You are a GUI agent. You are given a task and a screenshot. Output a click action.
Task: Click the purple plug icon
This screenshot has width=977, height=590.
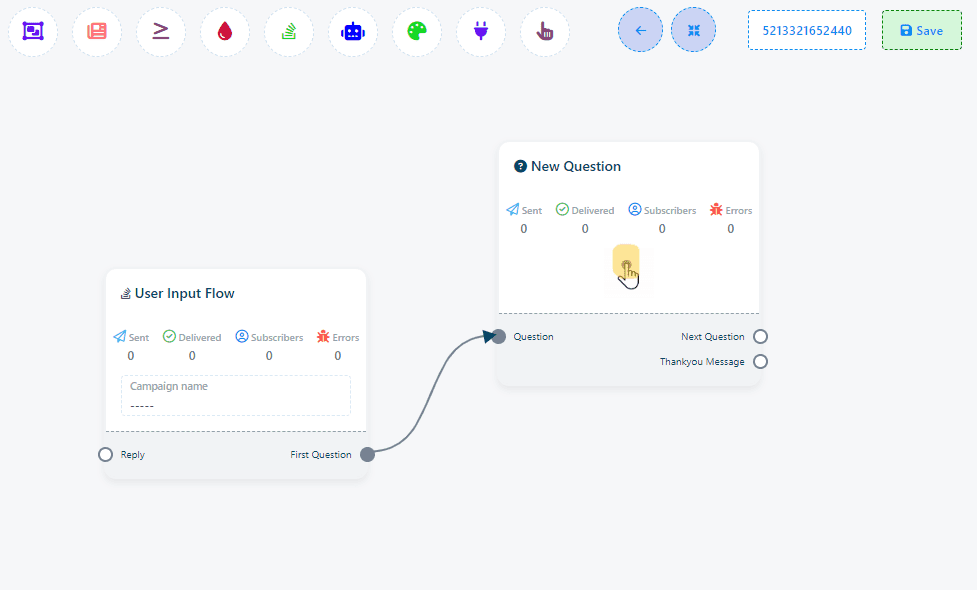coord(481,31)
